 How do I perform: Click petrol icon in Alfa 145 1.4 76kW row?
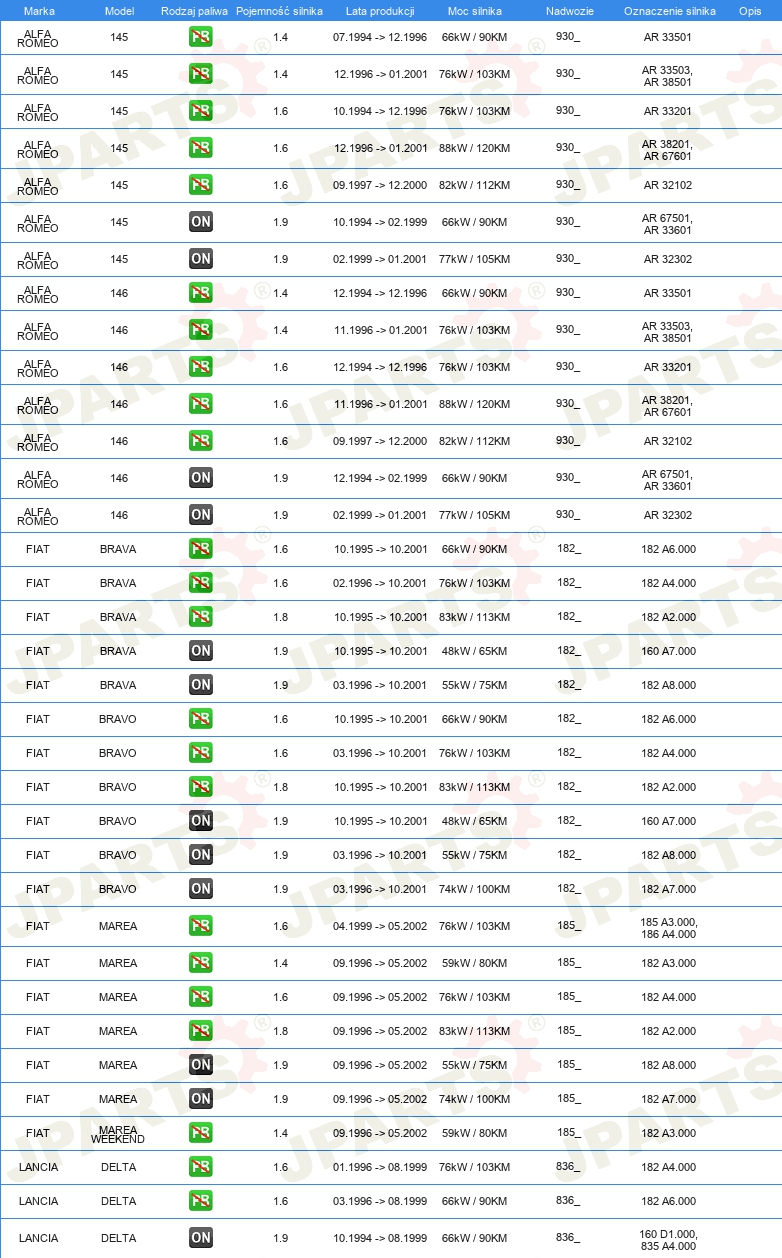pos(201,74)
